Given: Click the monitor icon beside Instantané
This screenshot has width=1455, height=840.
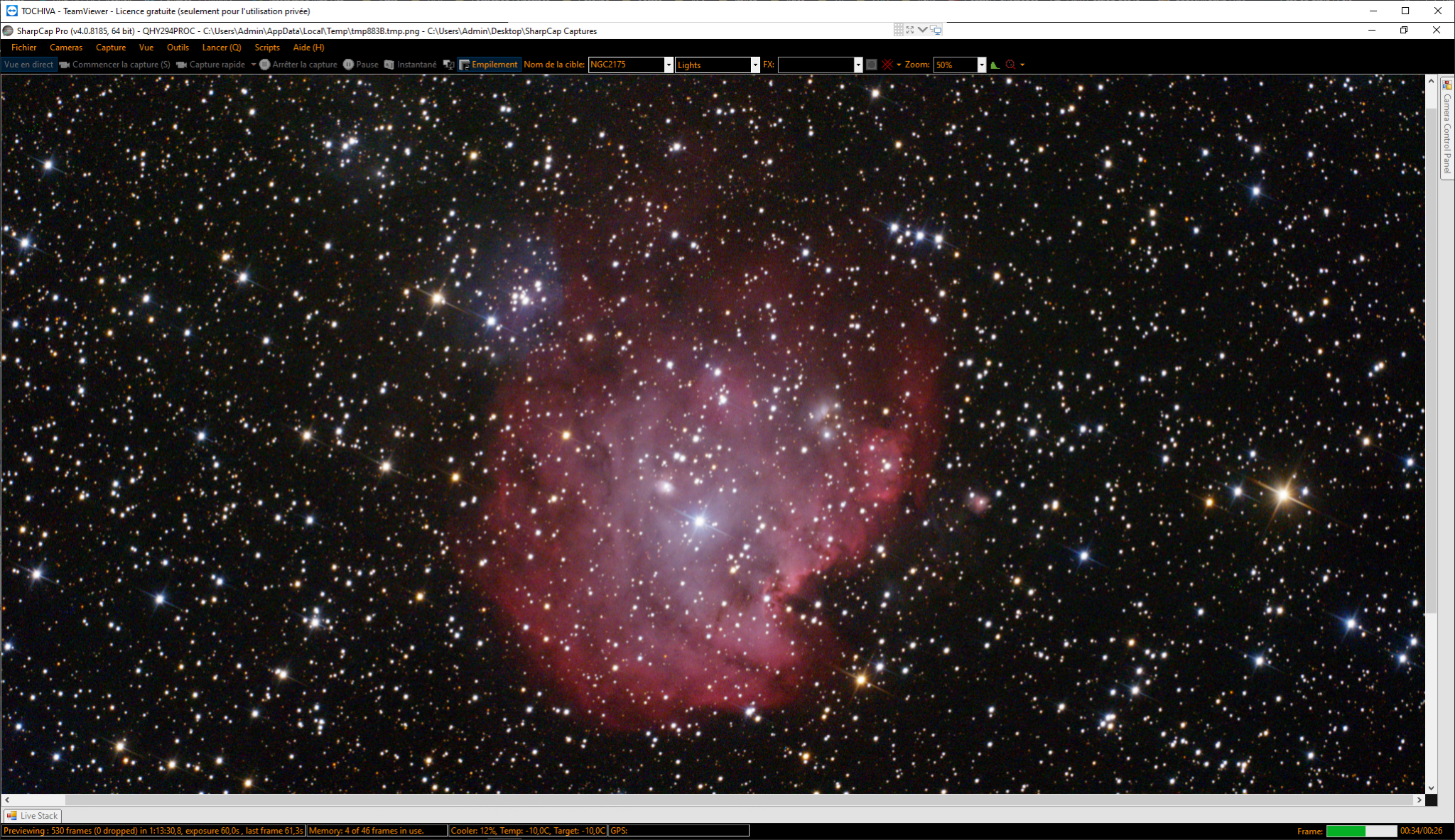Looking at the screenshot, I should coord(448,65).
